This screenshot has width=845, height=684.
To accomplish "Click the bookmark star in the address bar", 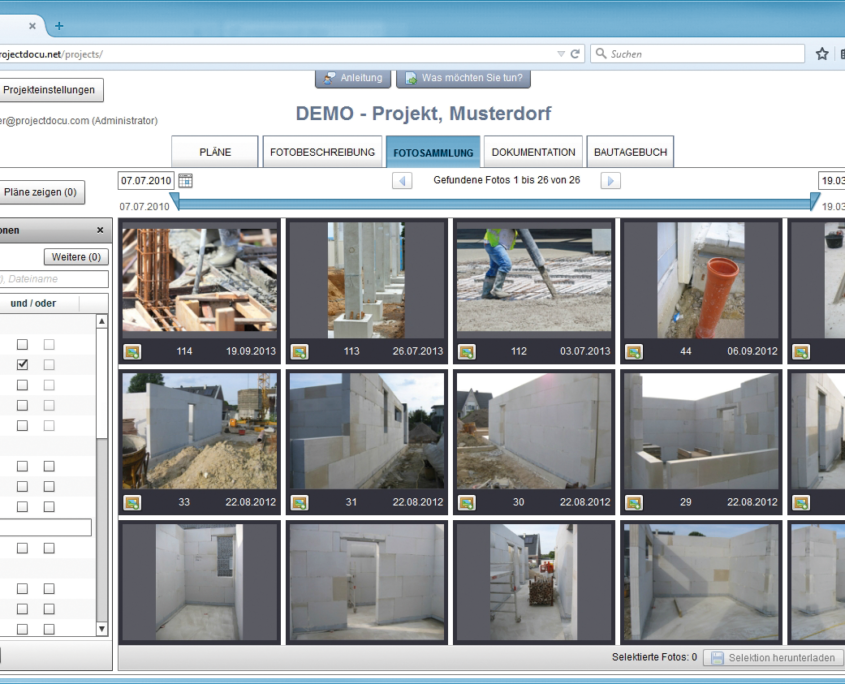I will click(822, 53).
